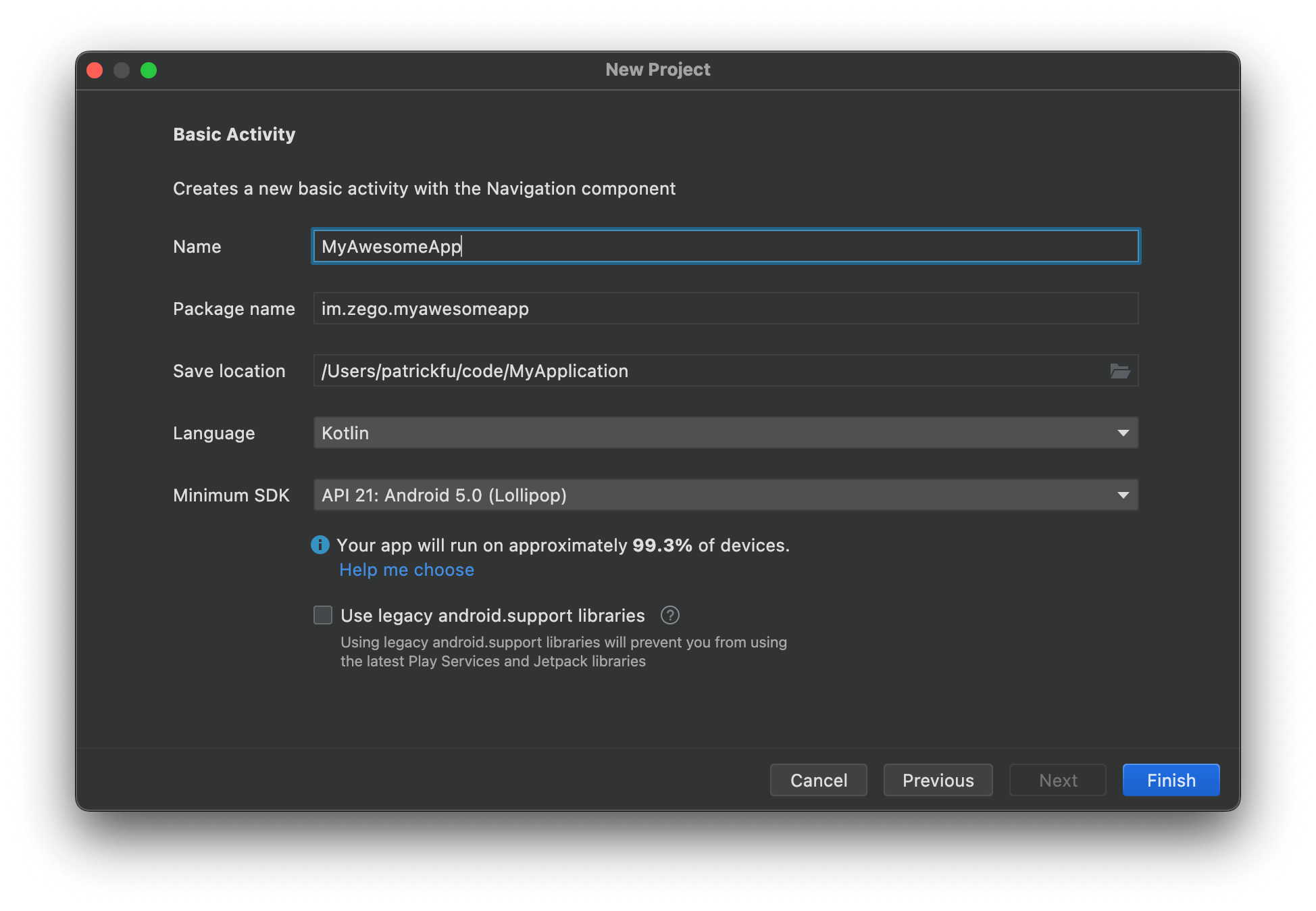Click the folder browse icon in Save location
Viewport: 1316px width, 911px height.
click(x=1119, y=371)
